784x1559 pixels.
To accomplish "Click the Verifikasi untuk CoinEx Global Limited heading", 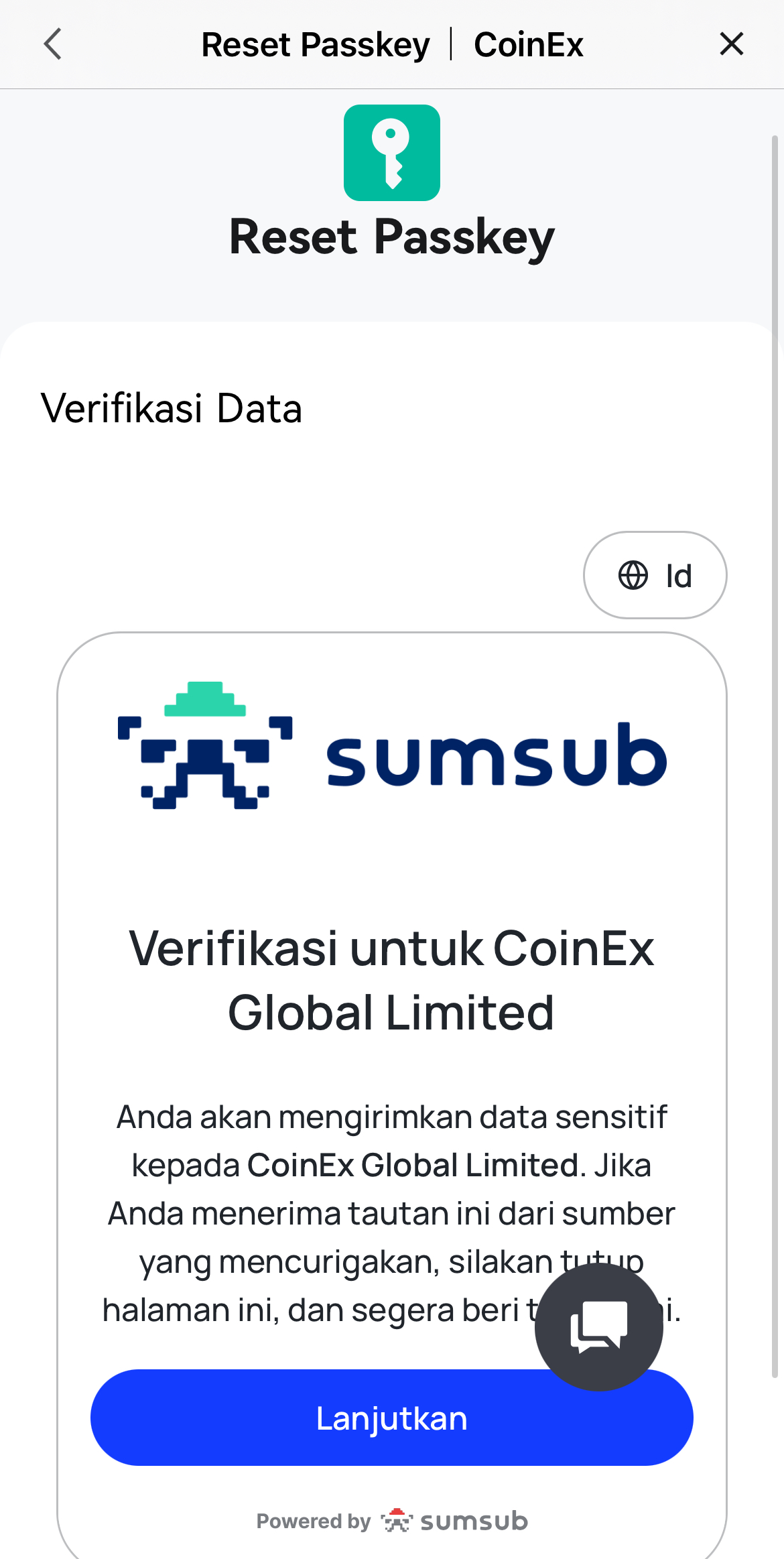I will pos(392,980).
